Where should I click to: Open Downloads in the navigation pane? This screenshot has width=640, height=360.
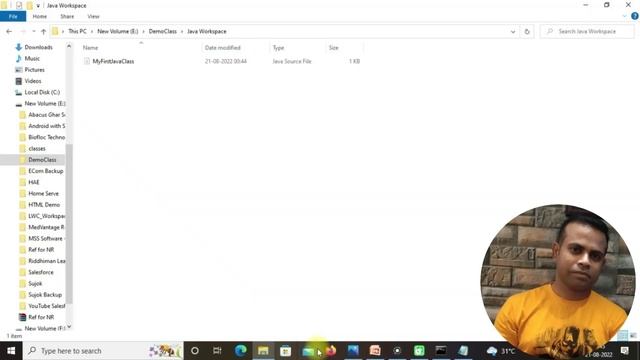(38, 47)
